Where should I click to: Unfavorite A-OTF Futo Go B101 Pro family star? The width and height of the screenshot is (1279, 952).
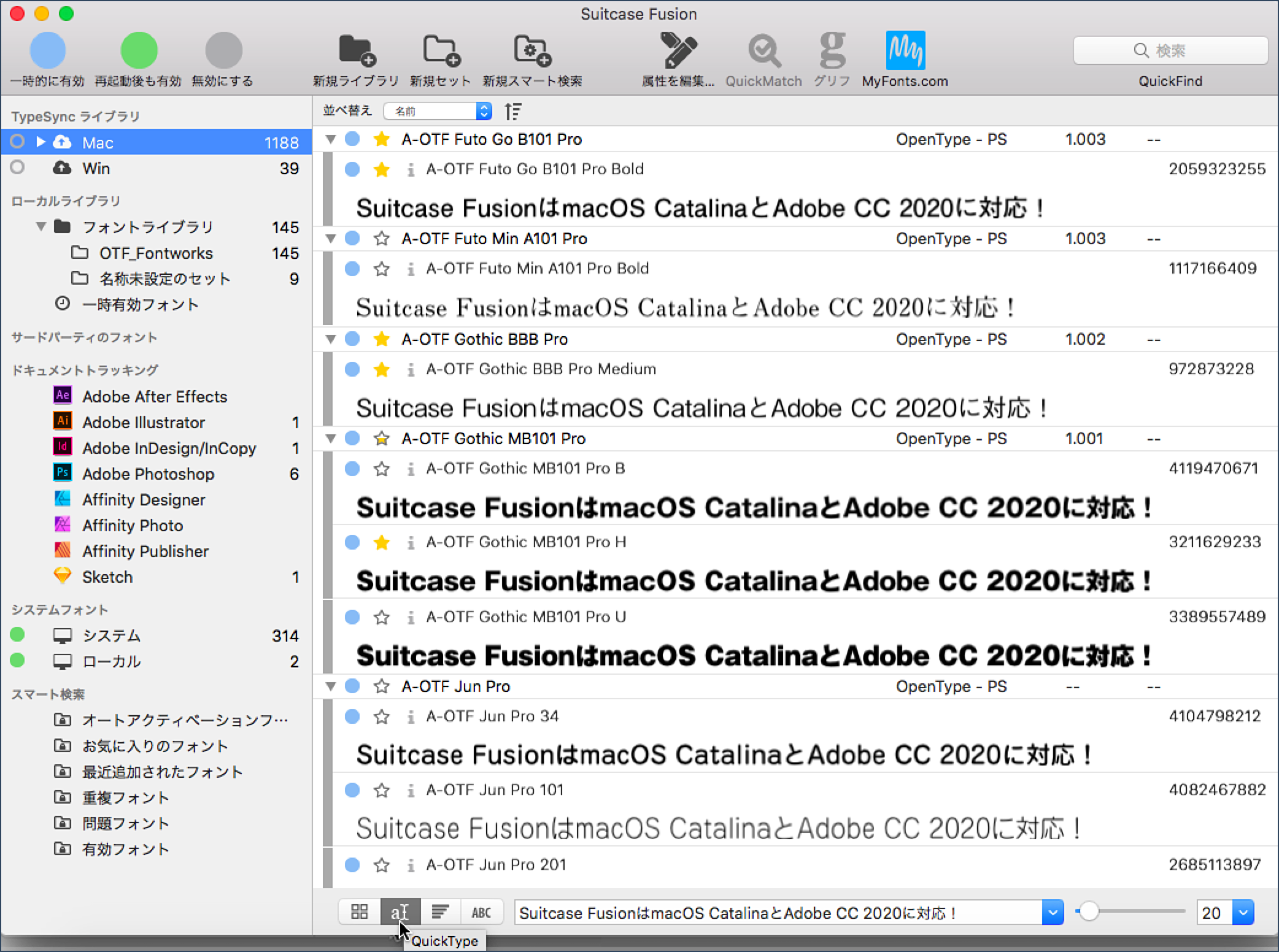pos(382,139)
